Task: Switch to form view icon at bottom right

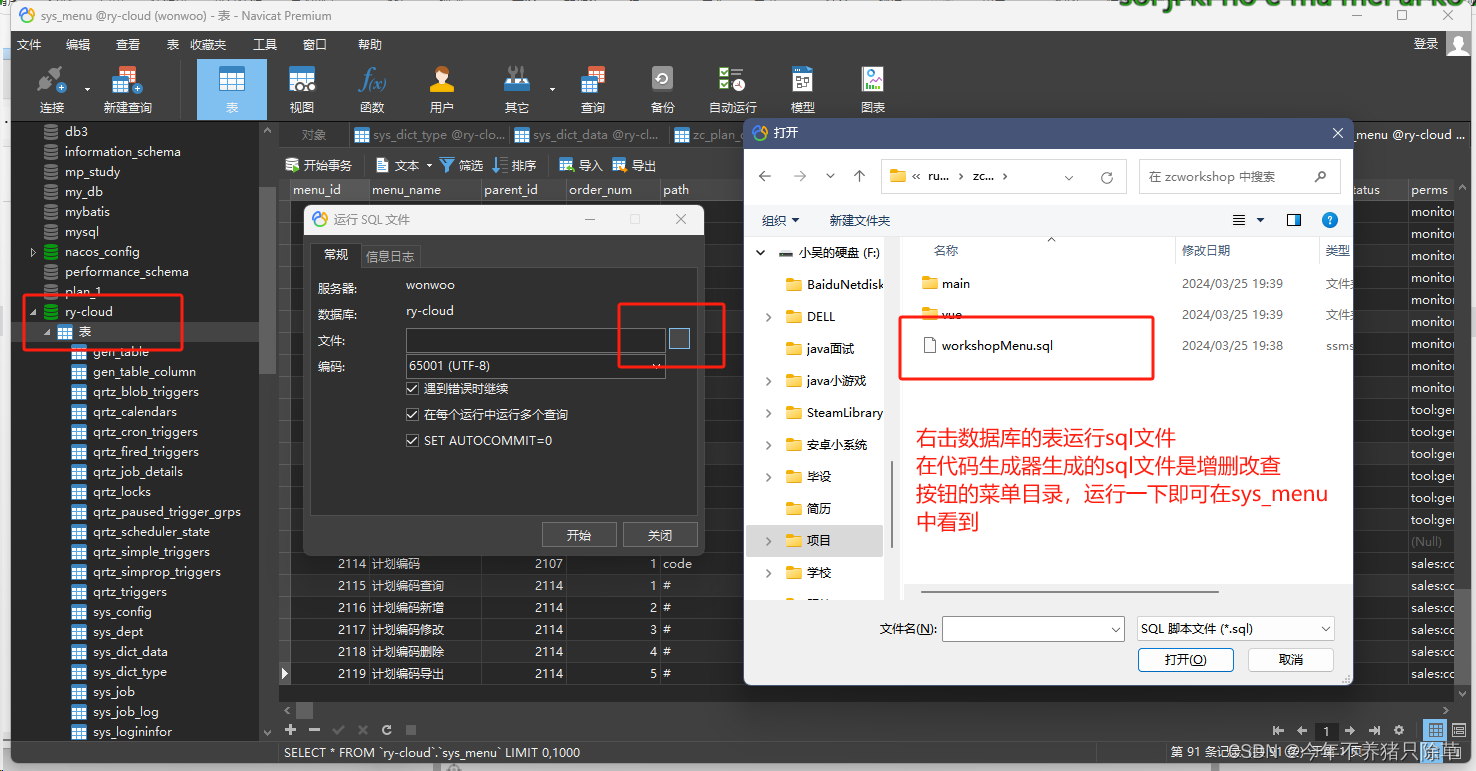Action: [x=1459, y=731]
